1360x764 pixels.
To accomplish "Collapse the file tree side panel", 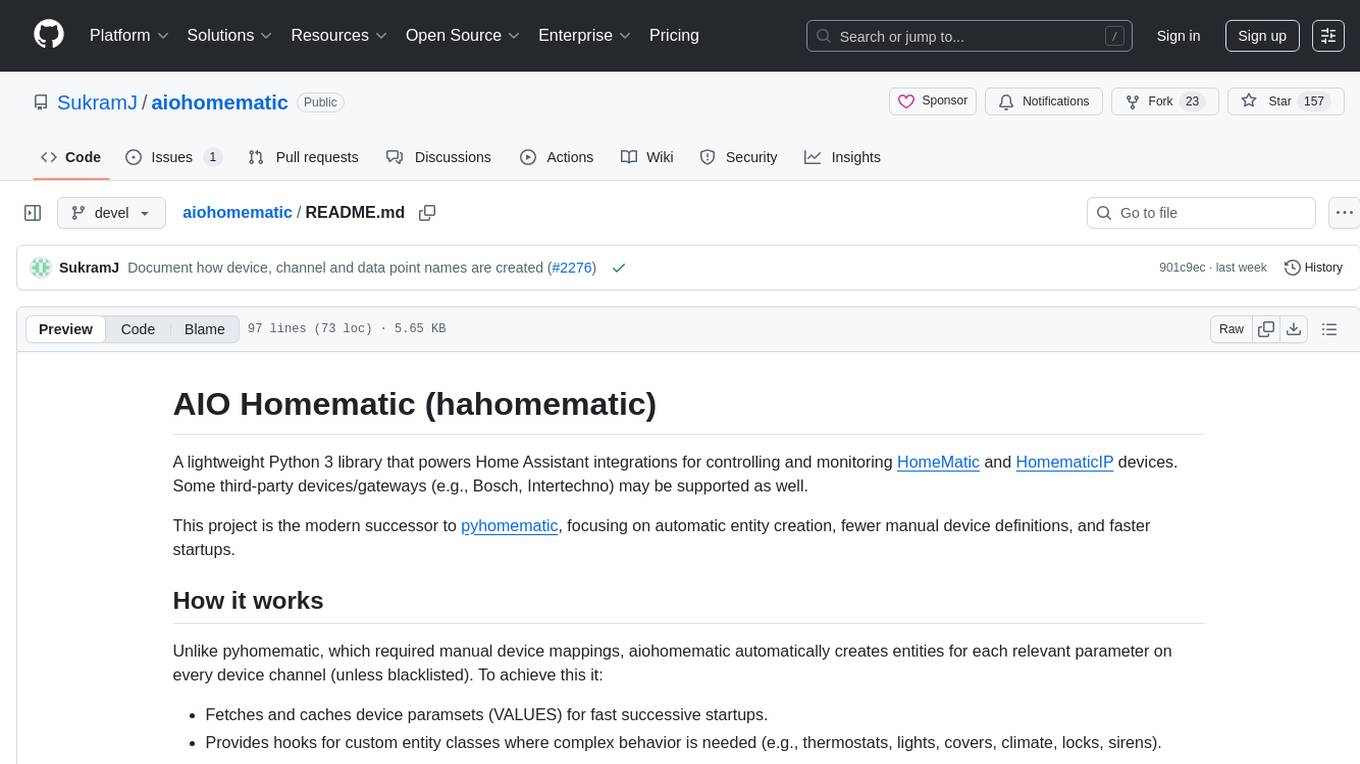I will pyautogui.click(x=33, y=213).
